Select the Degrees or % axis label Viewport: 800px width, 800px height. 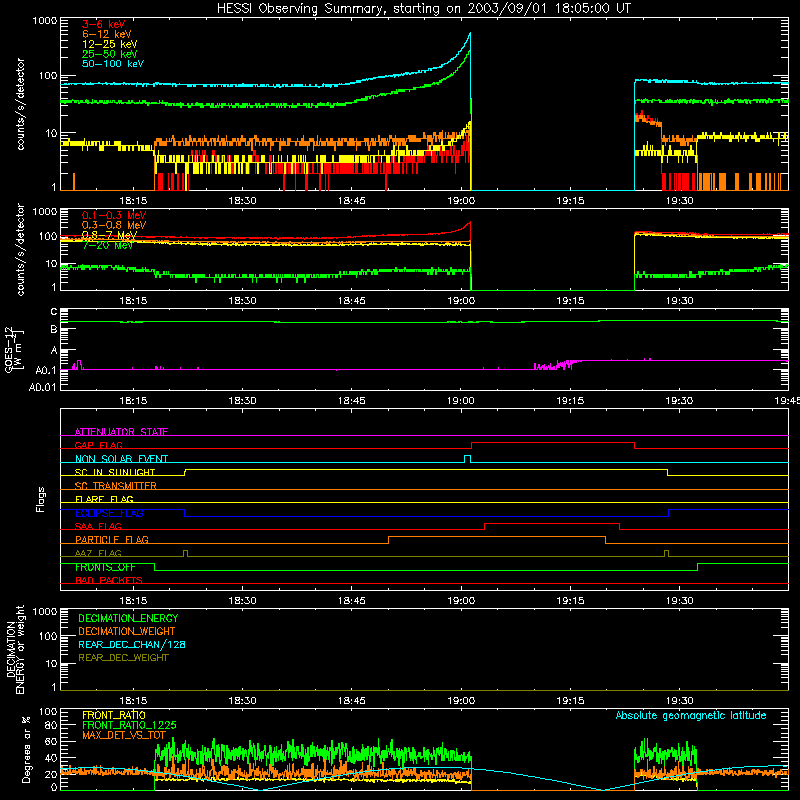(26, 749)
